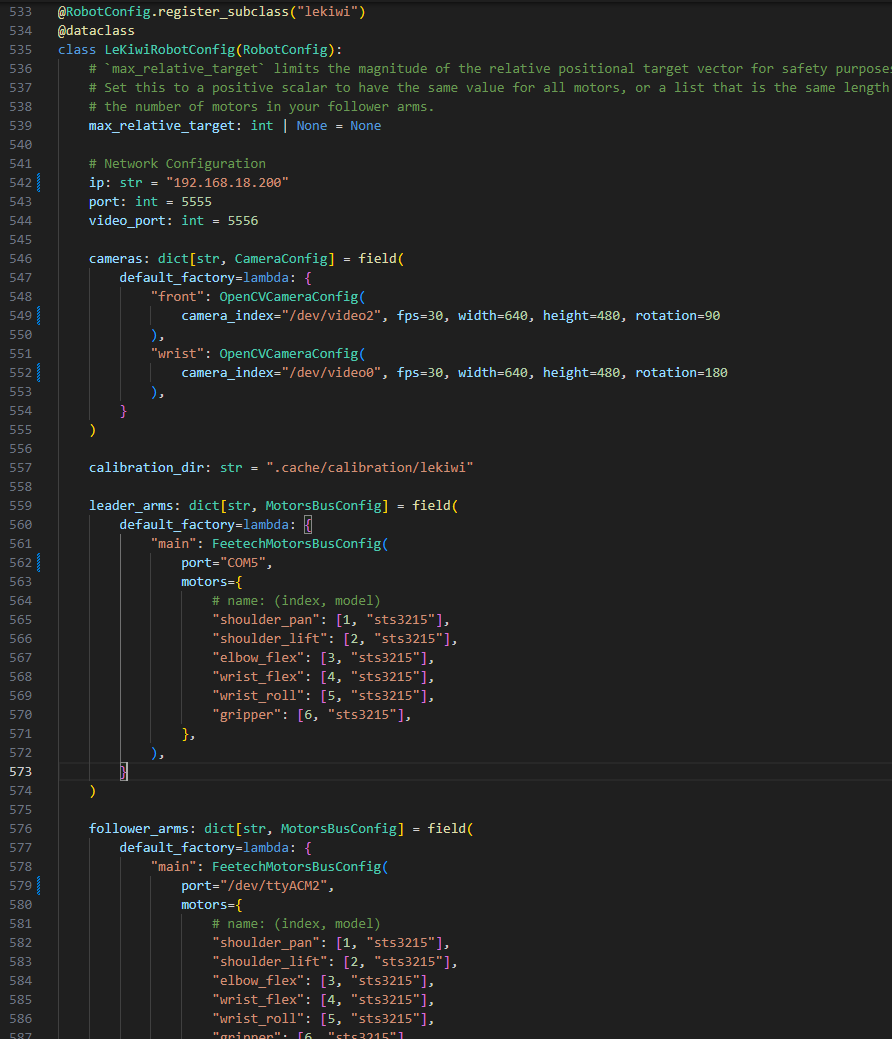892x1039 pixels.
Task: Click the "# name: (index, model)" comment on line 564
Action: point(296,601)
